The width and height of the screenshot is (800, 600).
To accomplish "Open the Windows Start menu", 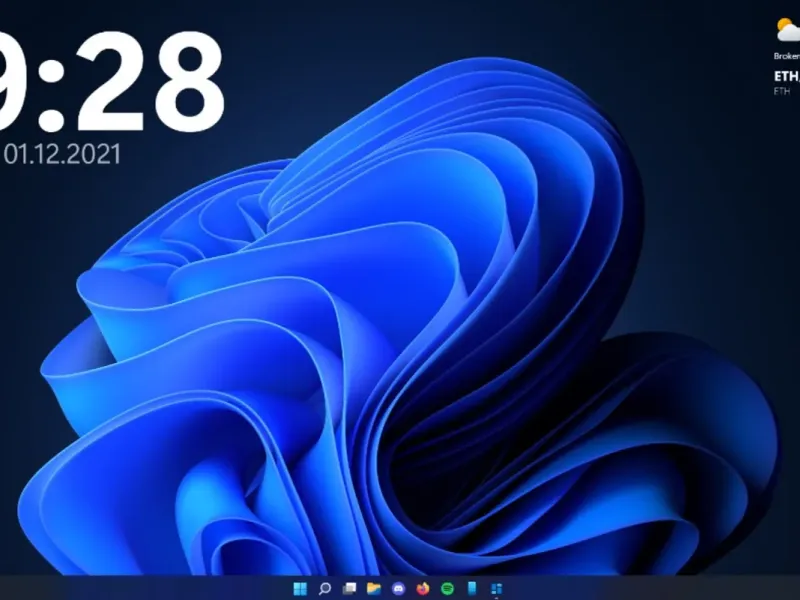I will pyautogui.click(x=300, y=588).
